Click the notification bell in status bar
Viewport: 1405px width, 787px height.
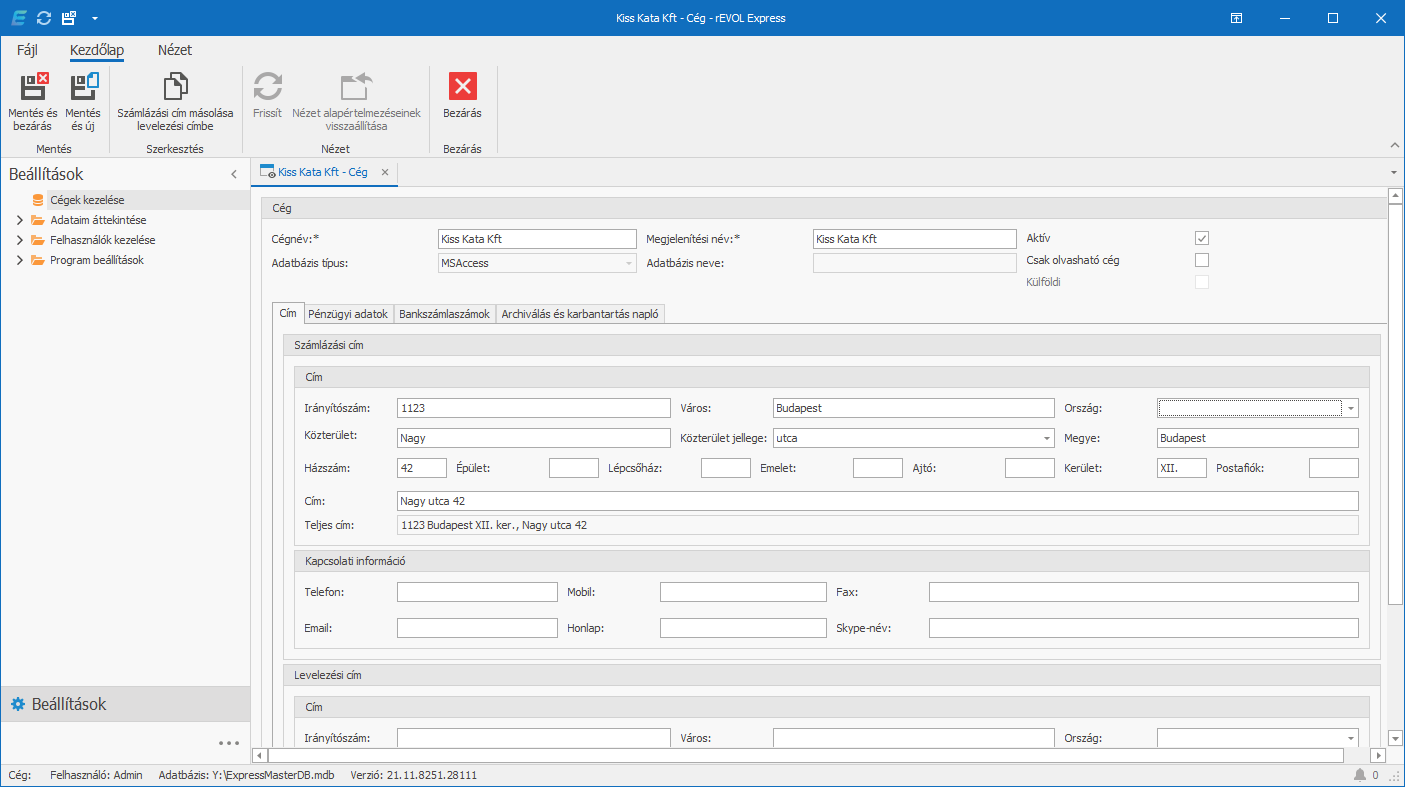pos(1360,775)
